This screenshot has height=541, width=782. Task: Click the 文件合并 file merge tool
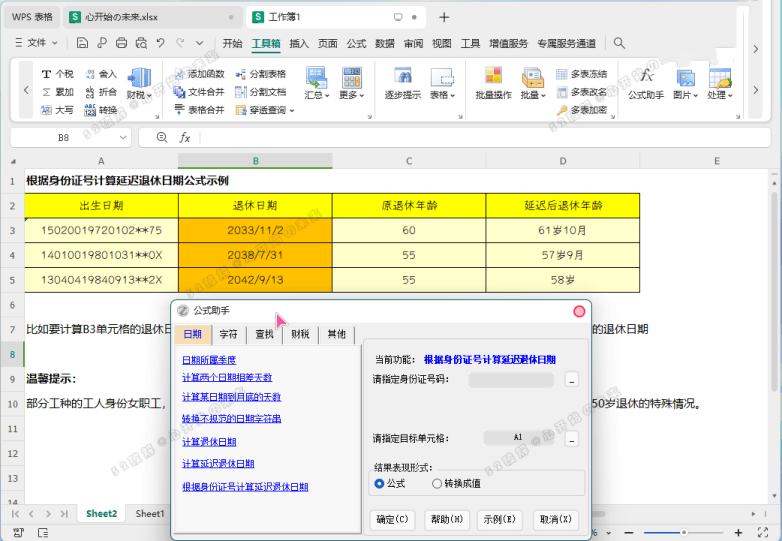pos(199,92)
